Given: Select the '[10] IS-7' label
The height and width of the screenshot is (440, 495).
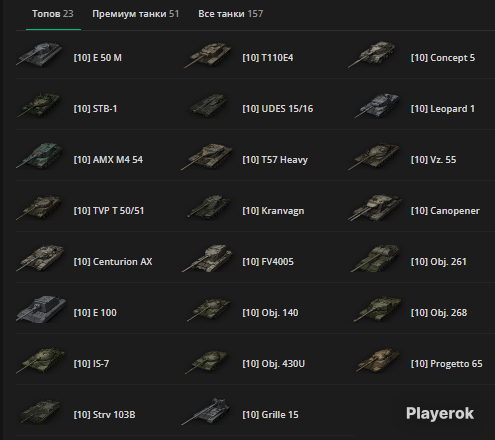Looking at the screenshot, I should click(91, 364).
